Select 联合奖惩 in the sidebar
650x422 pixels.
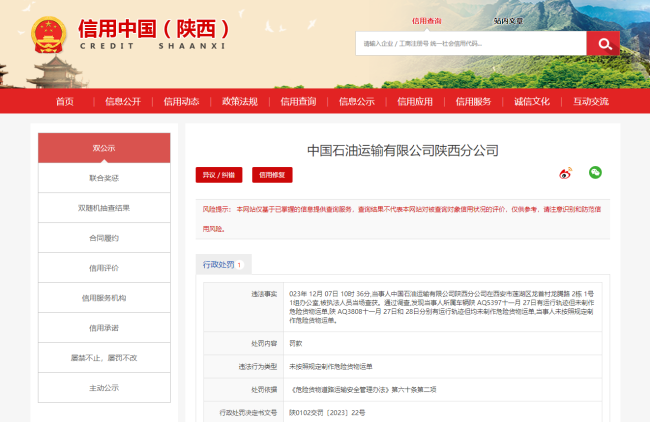tap(104, 178)
